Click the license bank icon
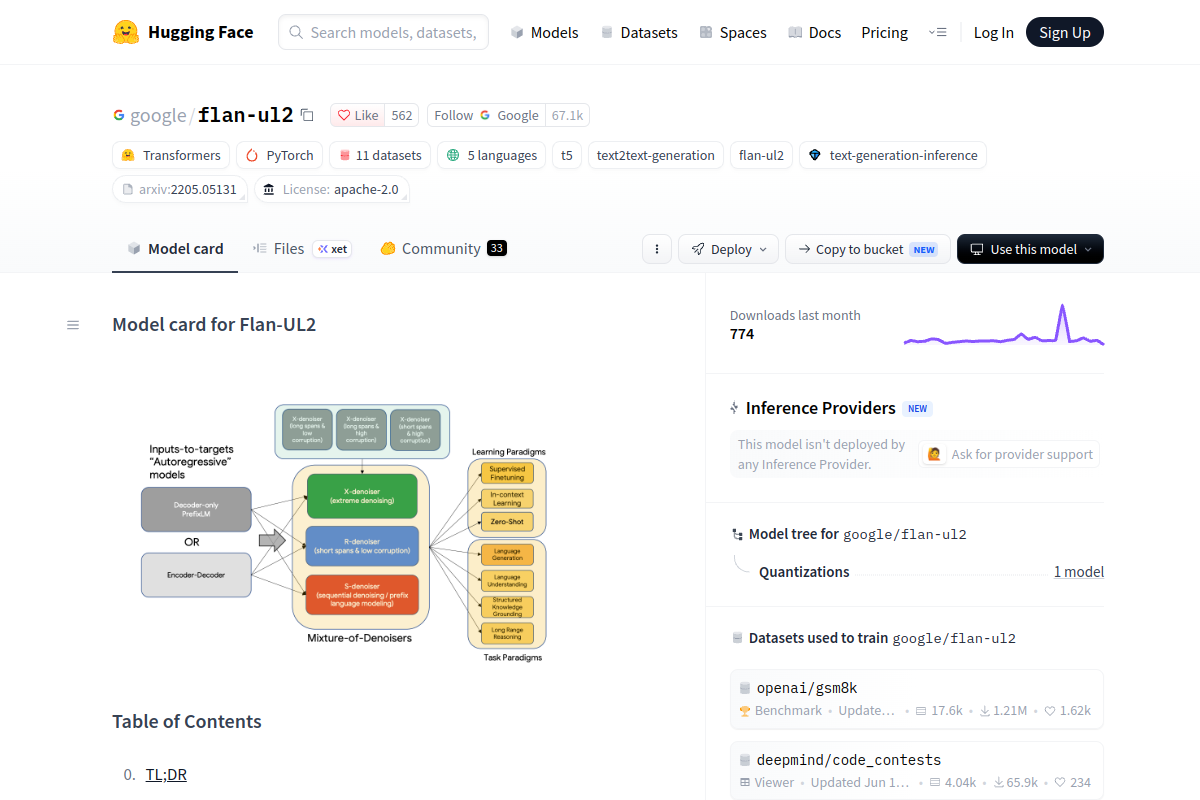Viewport: 1200px width, 800px height. tap(269, 189)
